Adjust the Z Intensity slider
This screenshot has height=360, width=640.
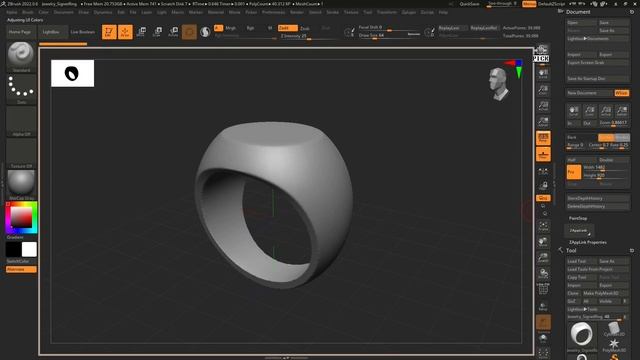coord(308,36)
